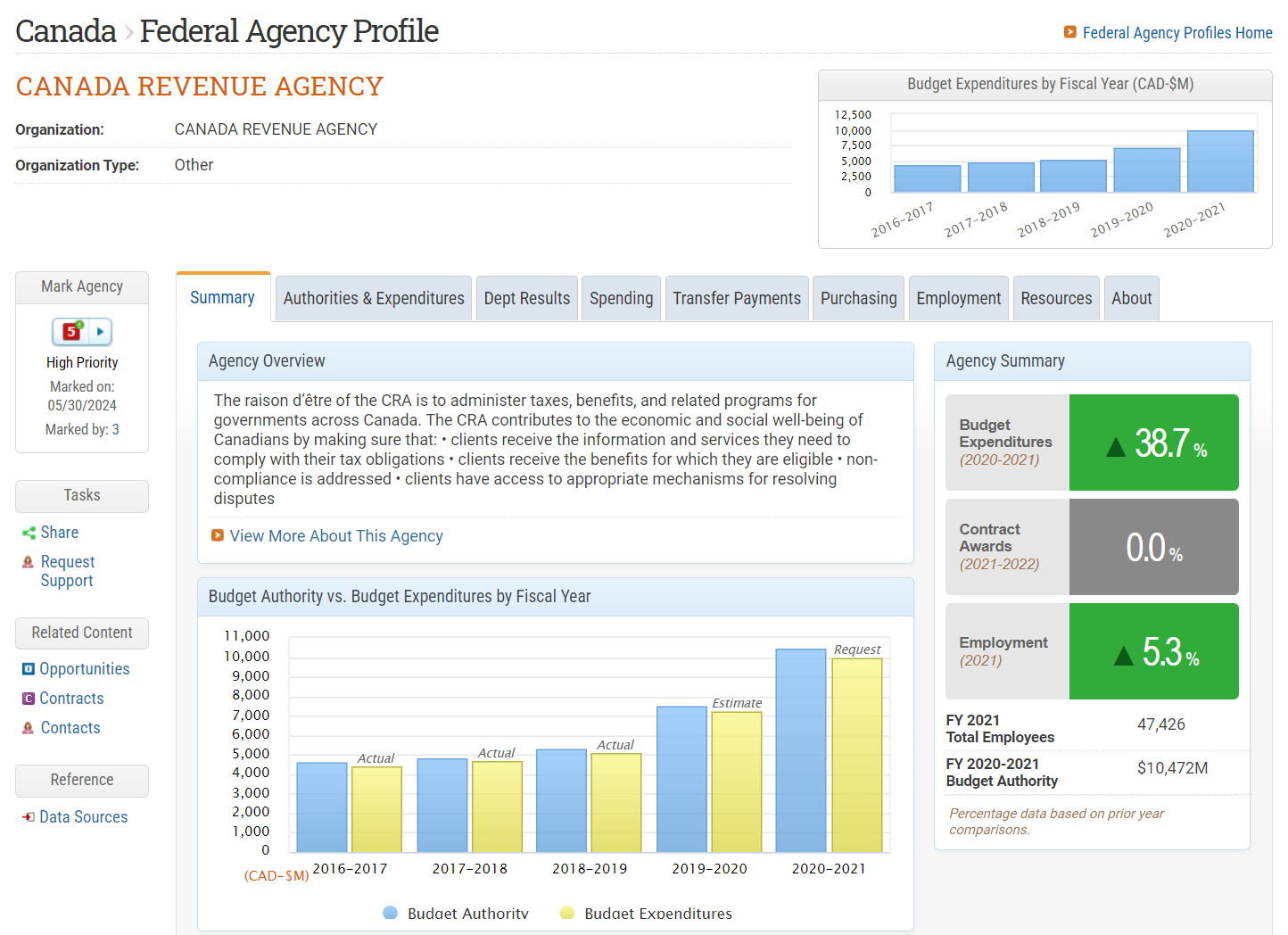The image size is (1288, 935).
Task: Click the Marked by: 3 text
Action: point(82,430)
